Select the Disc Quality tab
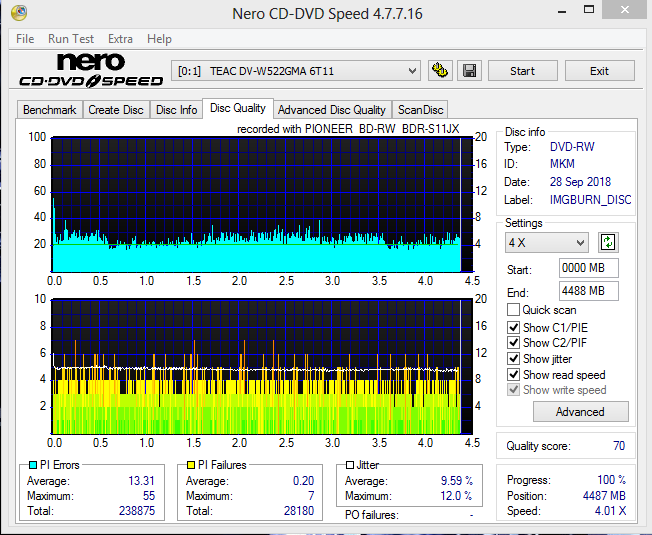Screen dimensions: 652x535 coord(237,108)
